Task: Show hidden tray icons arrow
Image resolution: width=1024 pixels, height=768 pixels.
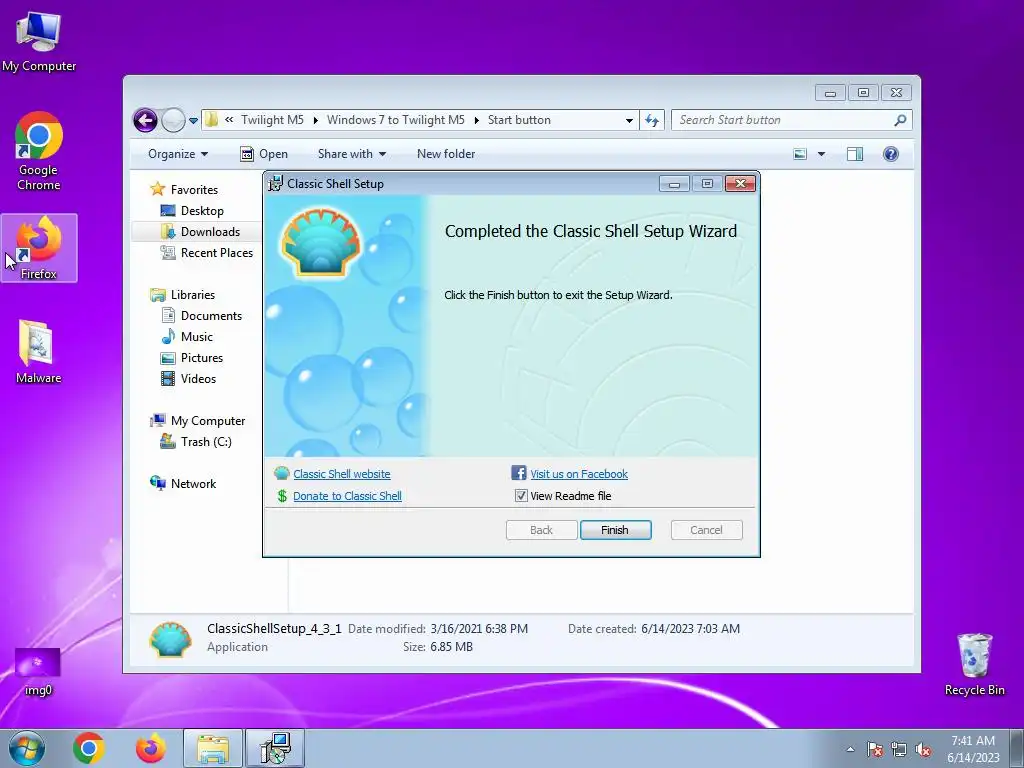Action: coord(850,749)
